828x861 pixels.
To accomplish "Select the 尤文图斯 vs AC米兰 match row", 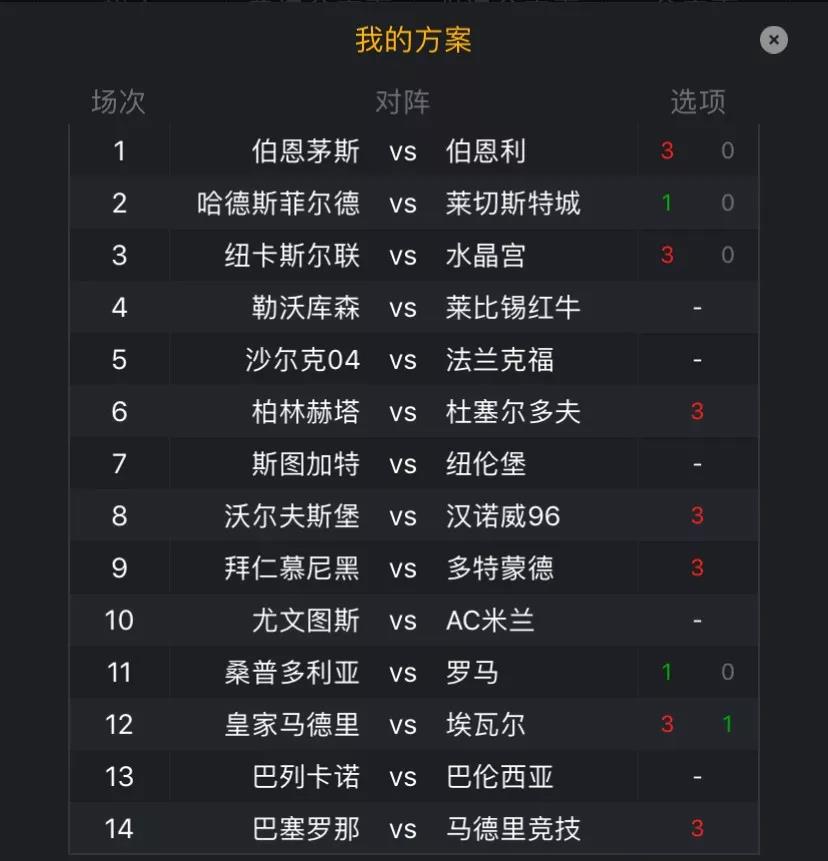I will pyautogui.click(x=414, y=620).
